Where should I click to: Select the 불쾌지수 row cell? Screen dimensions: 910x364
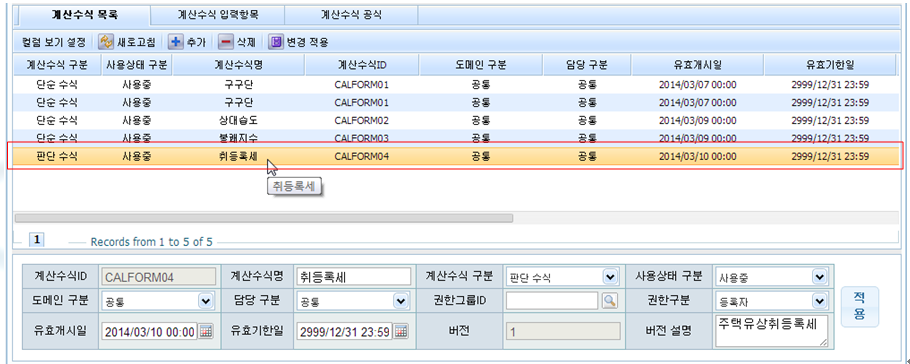pos(239,138)
